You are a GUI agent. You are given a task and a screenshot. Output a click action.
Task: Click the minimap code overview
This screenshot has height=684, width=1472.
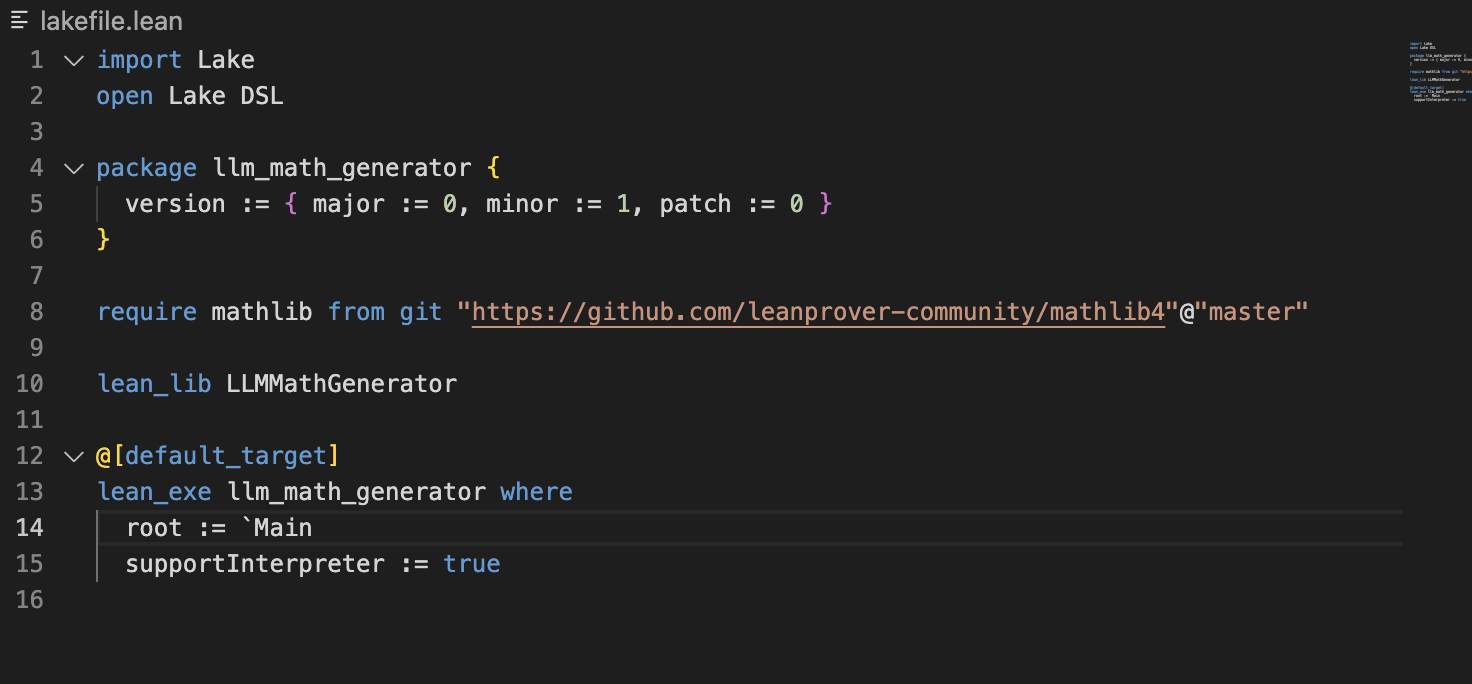point(1438,72)
